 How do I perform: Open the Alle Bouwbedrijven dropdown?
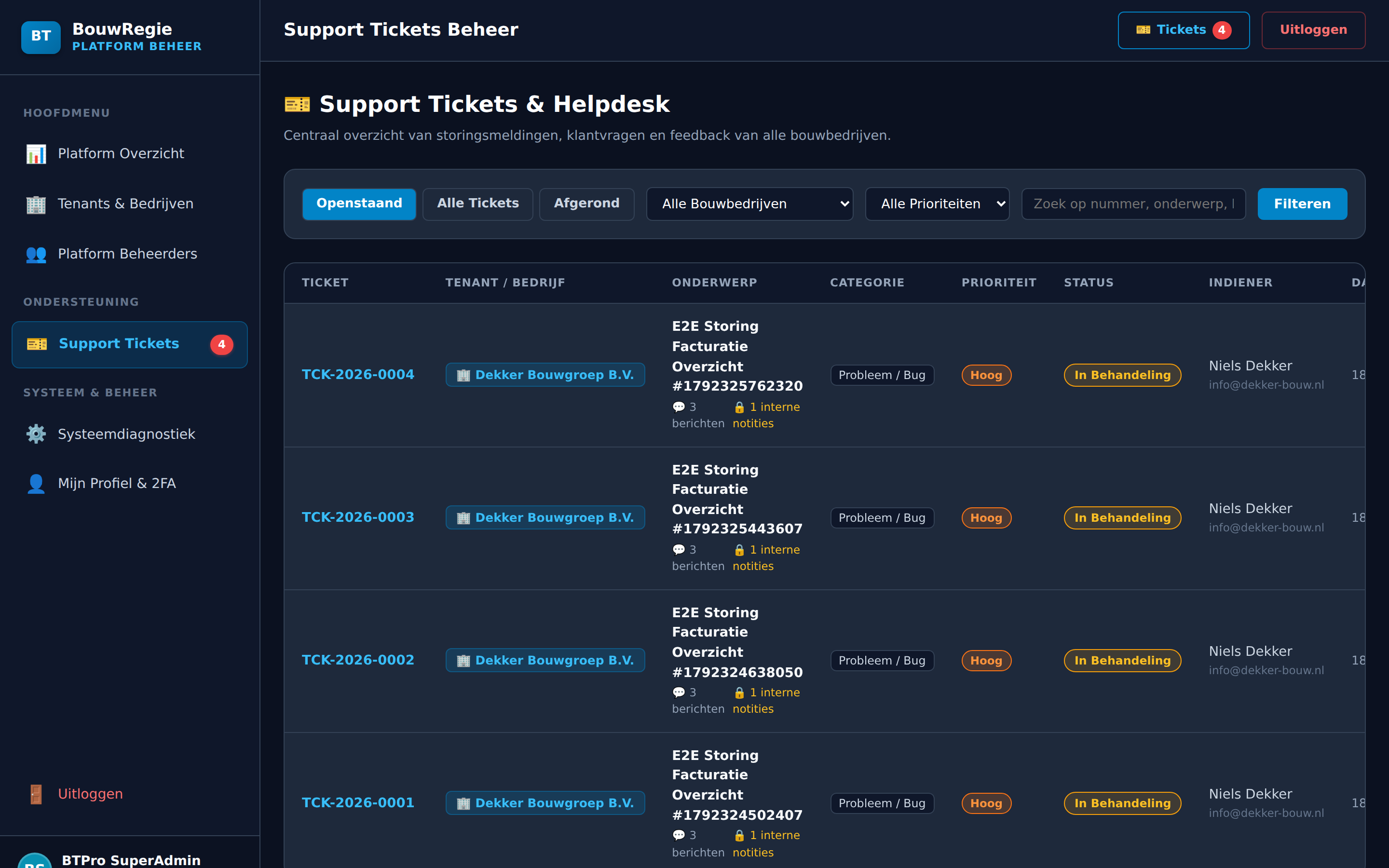[749, 204]
